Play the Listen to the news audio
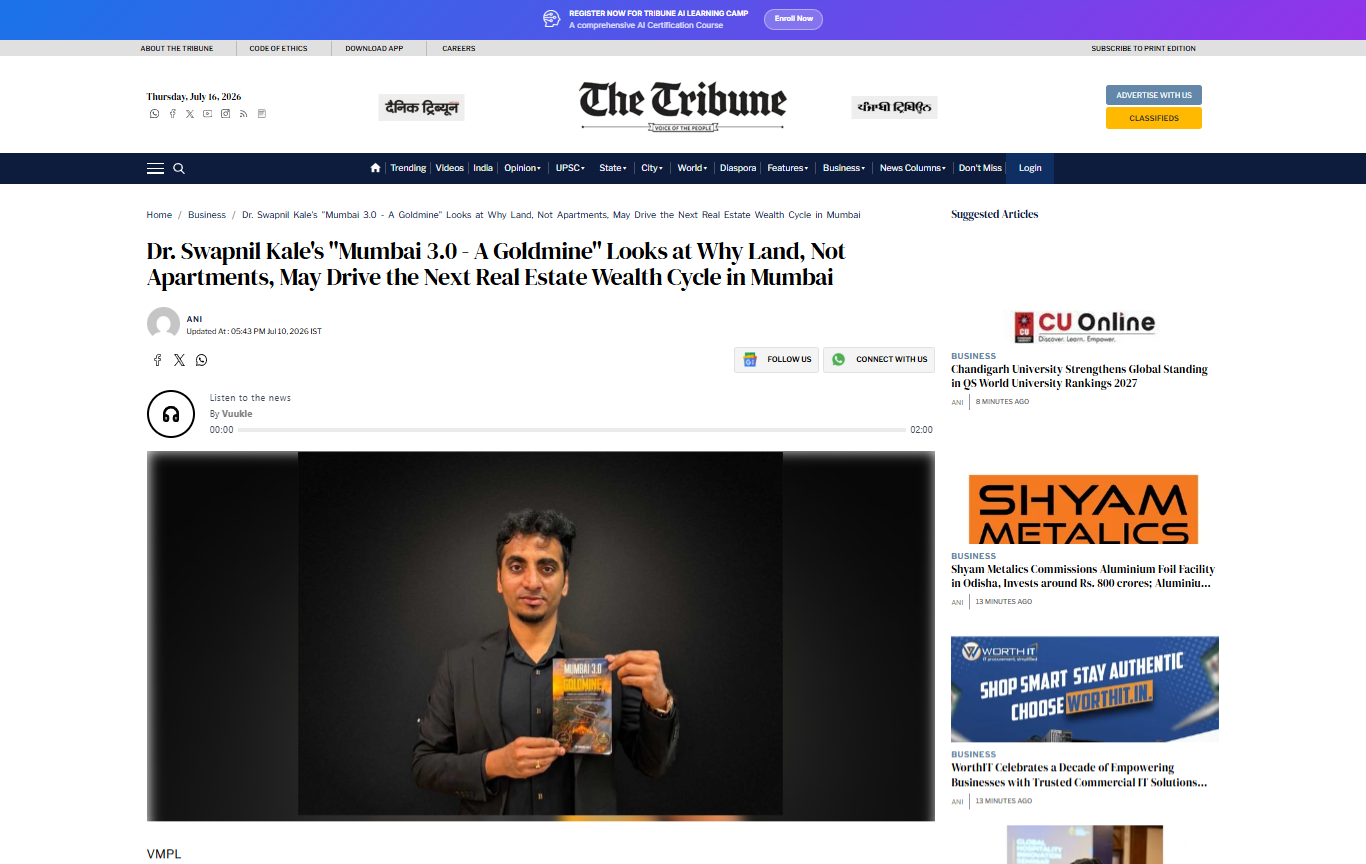 (170, 414)
